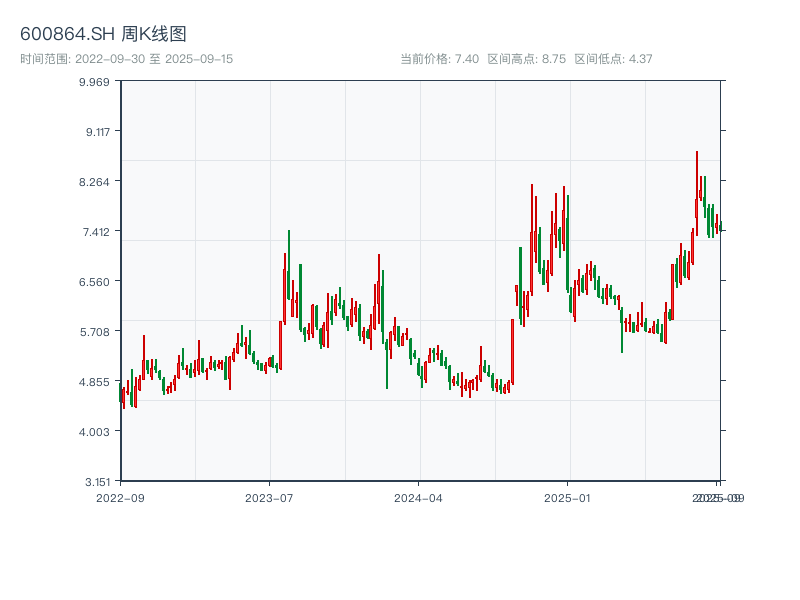Image resolution: width=800 pixels, height=600 pixels.
Task: Click the tallest red candlestick at the 8.75 peak
Action: [697, 193]
